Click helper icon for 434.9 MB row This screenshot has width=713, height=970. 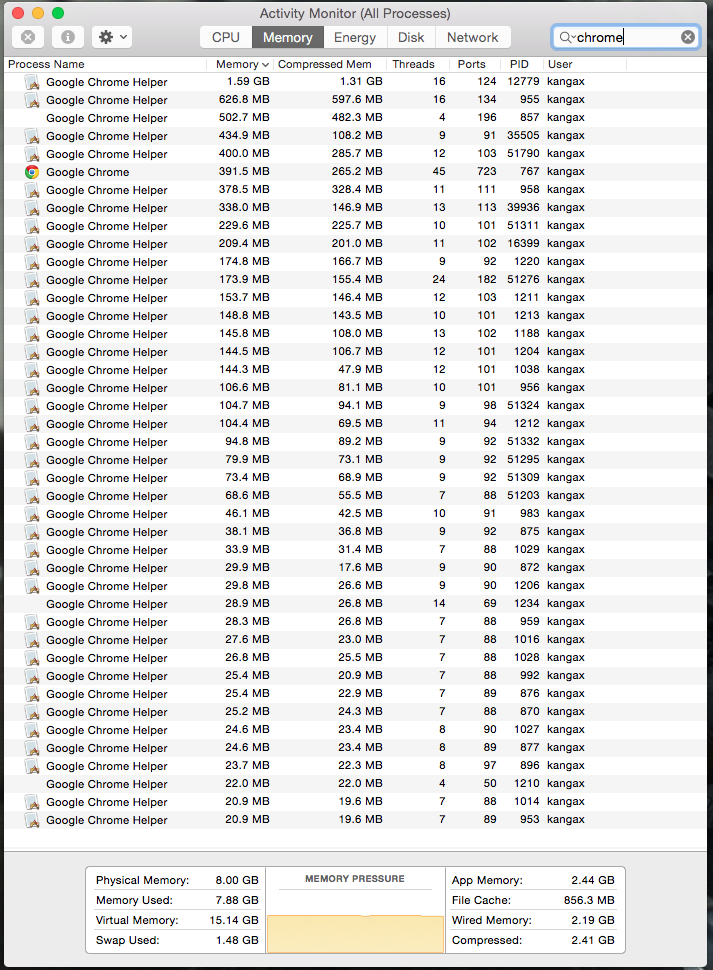click(x=32, y=136)
